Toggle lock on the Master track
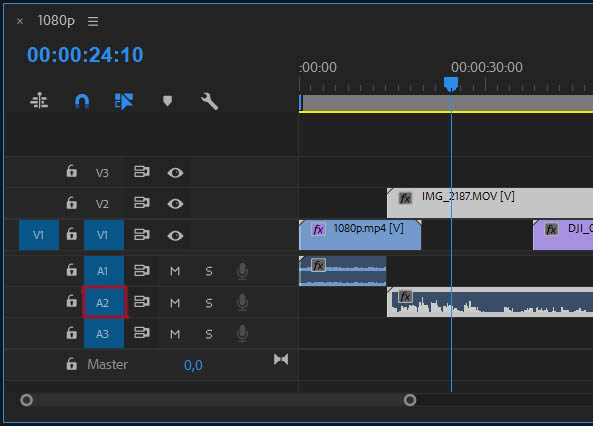This screenshot has width=593, height=426. (x=71, y=364)
